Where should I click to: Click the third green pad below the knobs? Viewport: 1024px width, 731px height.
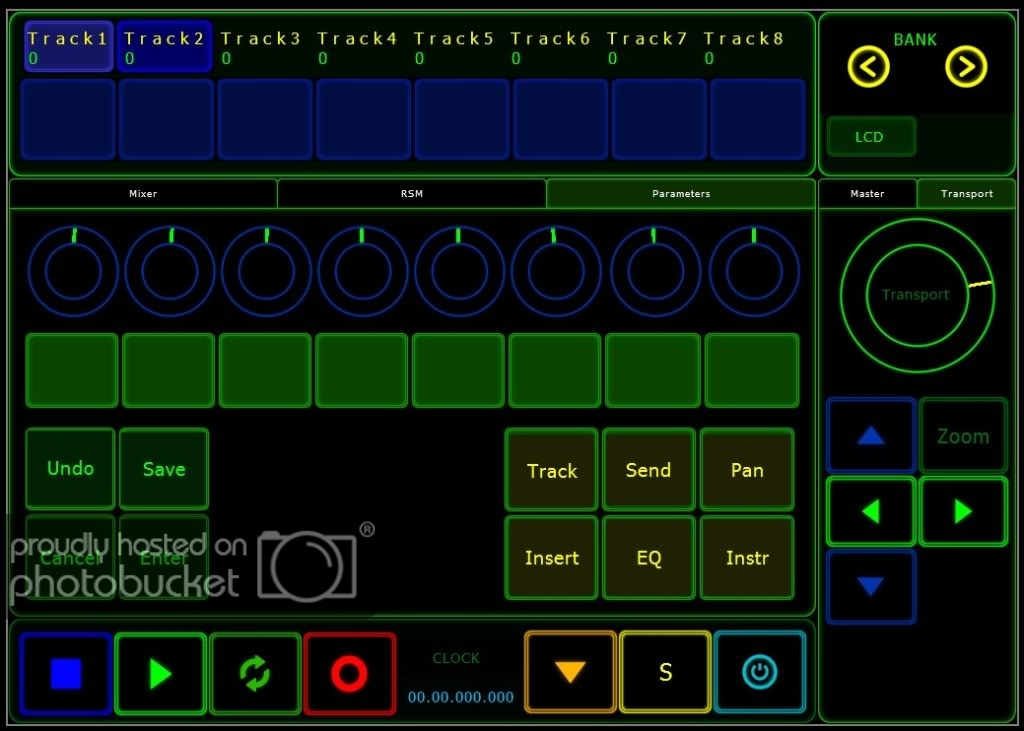(x=265, y=370)
